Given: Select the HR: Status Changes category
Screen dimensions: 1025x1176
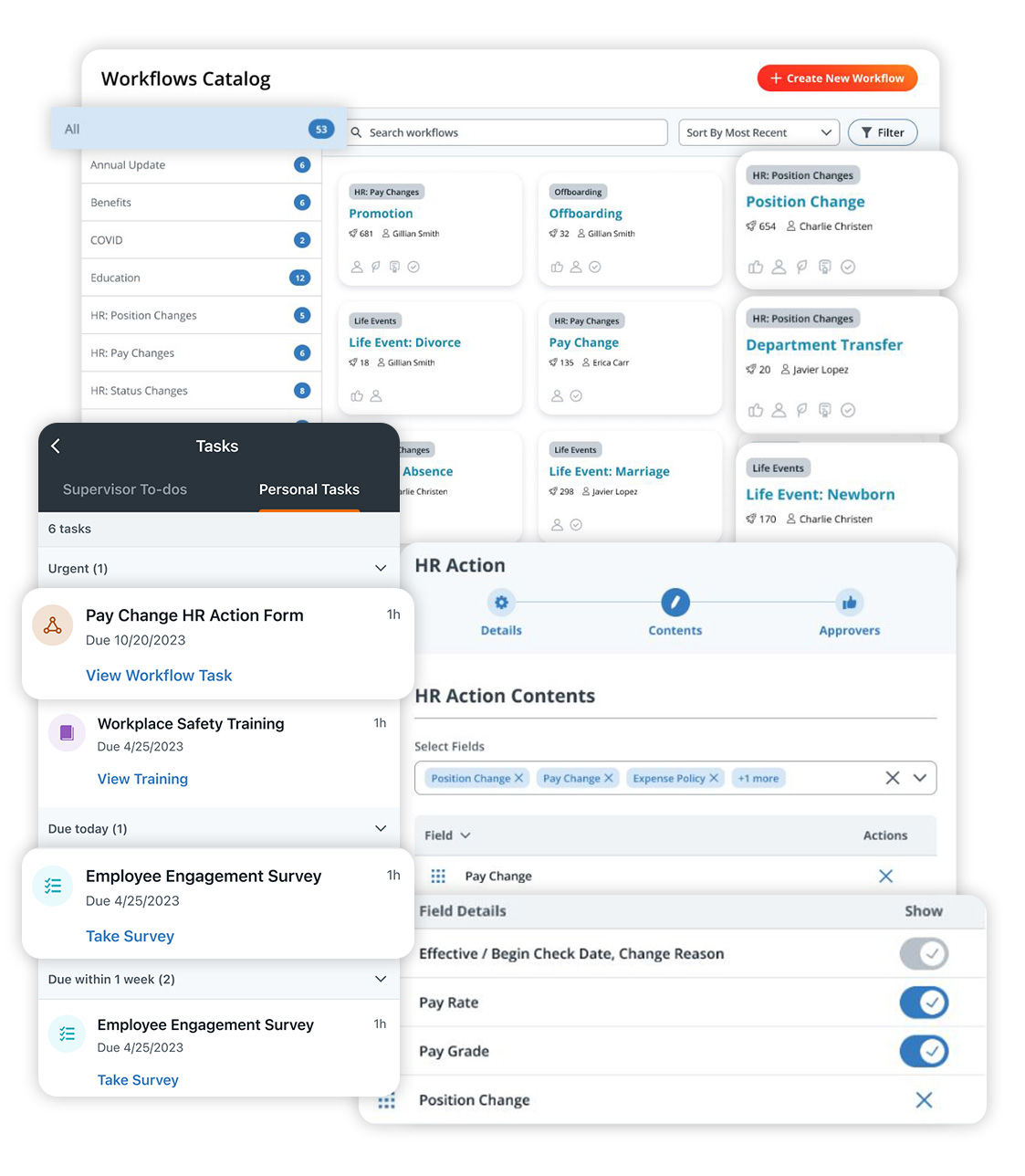Looking at the screenshot, I should pos(201,391).
